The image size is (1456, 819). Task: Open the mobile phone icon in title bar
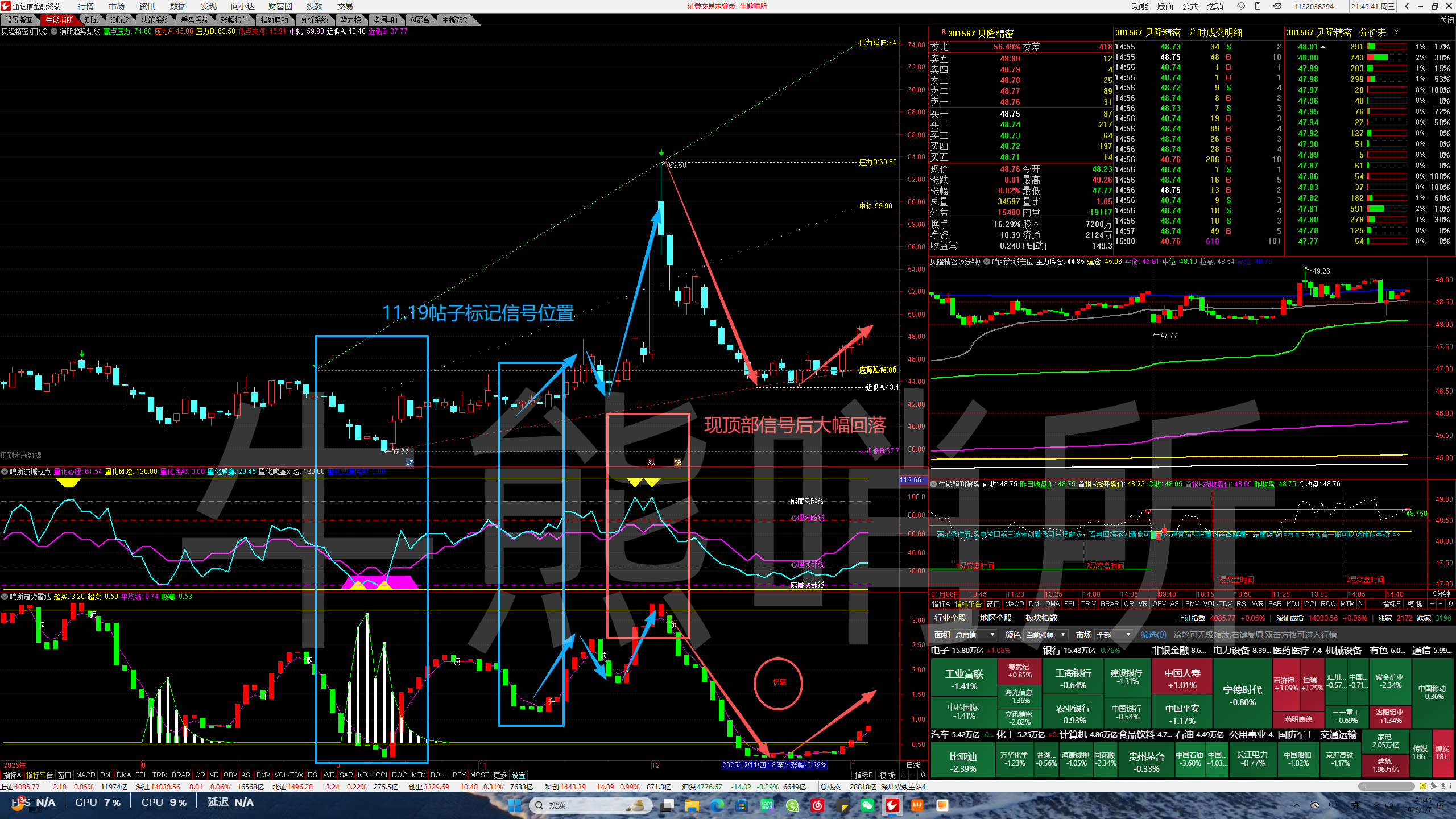pos(1258,6)
